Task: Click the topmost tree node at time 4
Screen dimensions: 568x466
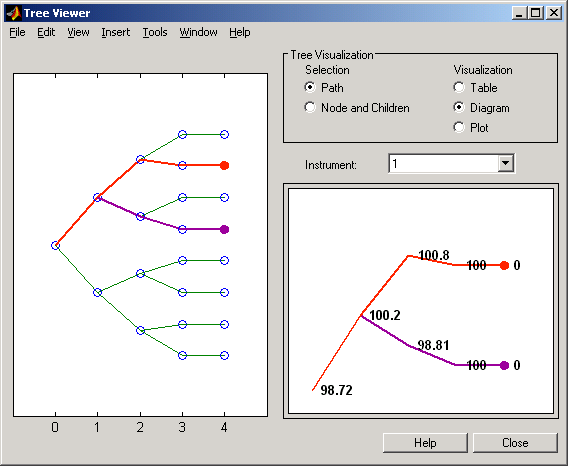Action: click(225, 134)
